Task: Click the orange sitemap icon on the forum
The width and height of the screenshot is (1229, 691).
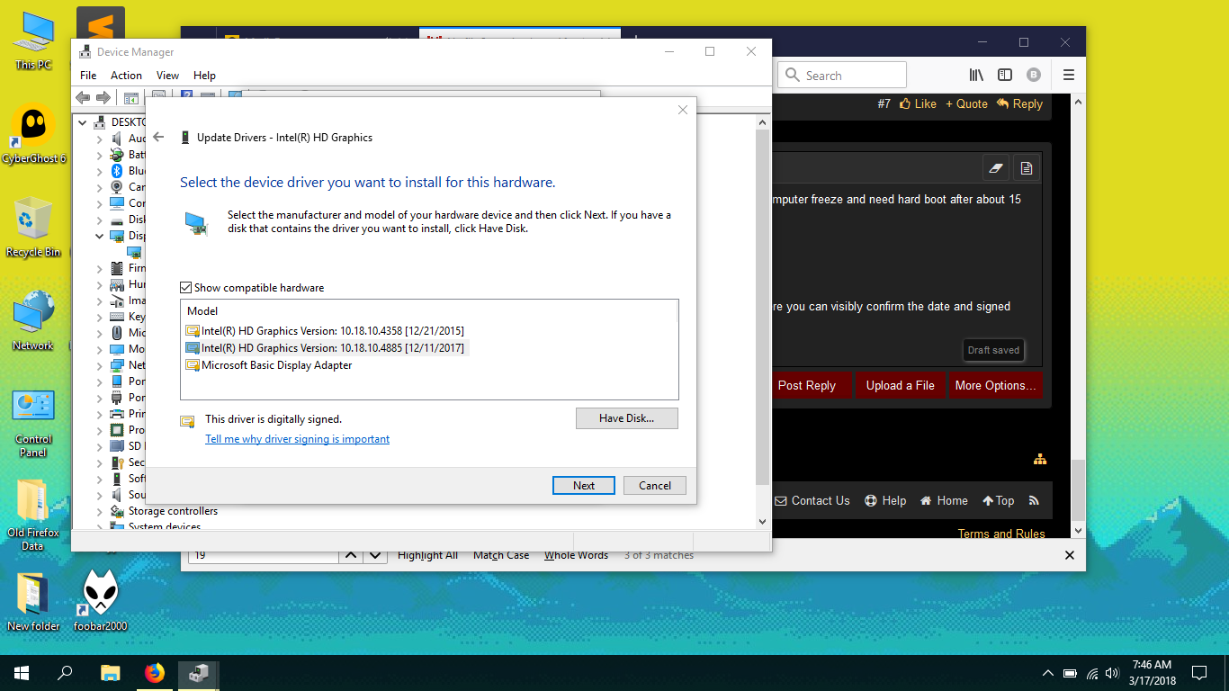Action: 1040,459
